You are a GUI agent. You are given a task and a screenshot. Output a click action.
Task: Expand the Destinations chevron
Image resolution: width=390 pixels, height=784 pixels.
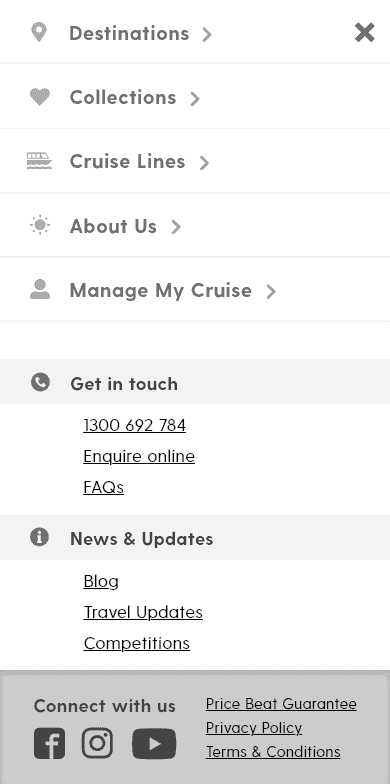coord(207,34)
